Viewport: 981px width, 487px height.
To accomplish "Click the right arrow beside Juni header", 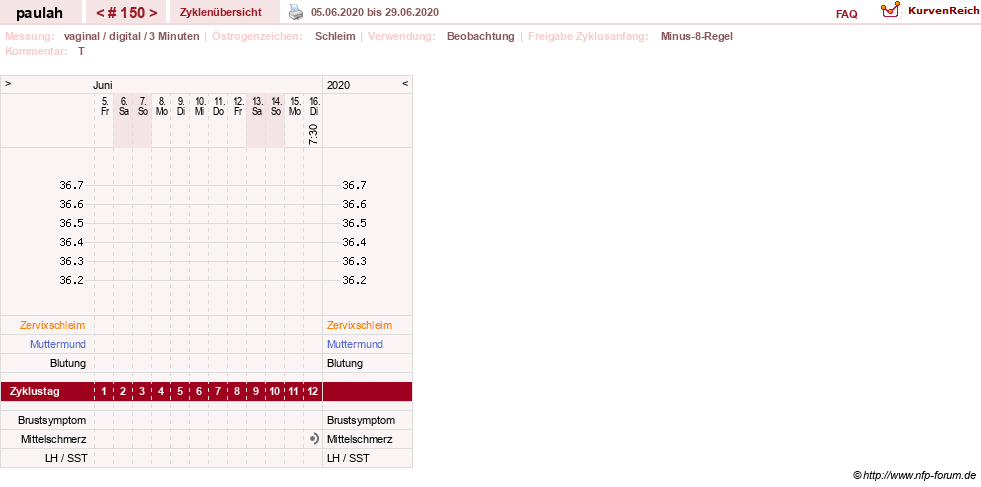I will (8, 83).
